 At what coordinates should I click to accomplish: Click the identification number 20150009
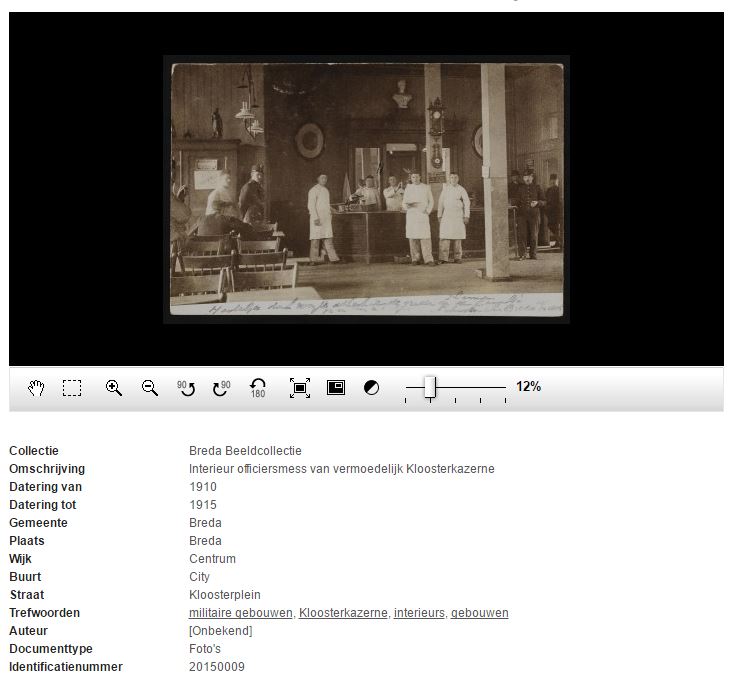point(216,667)
